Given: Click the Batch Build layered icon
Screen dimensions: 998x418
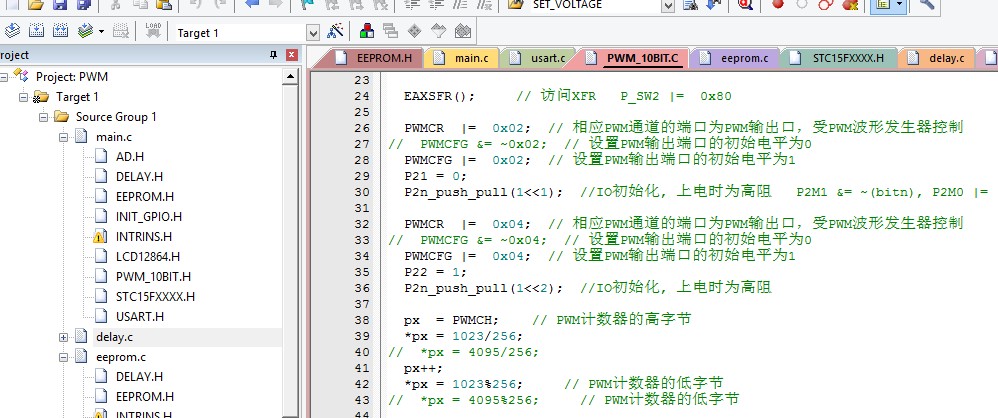Looking at the screenshot, I should [x=85, y=31].
